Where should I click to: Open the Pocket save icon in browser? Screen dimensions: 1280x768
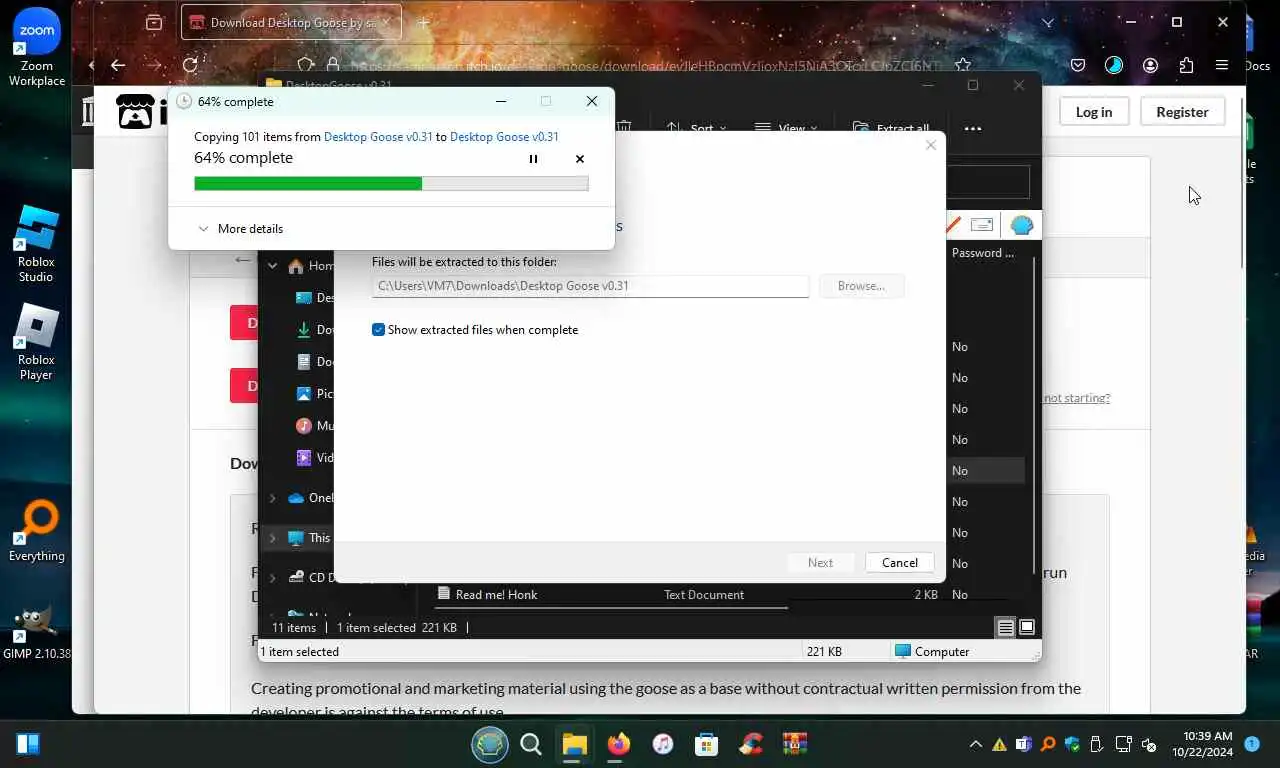(x=1078, y=65)
